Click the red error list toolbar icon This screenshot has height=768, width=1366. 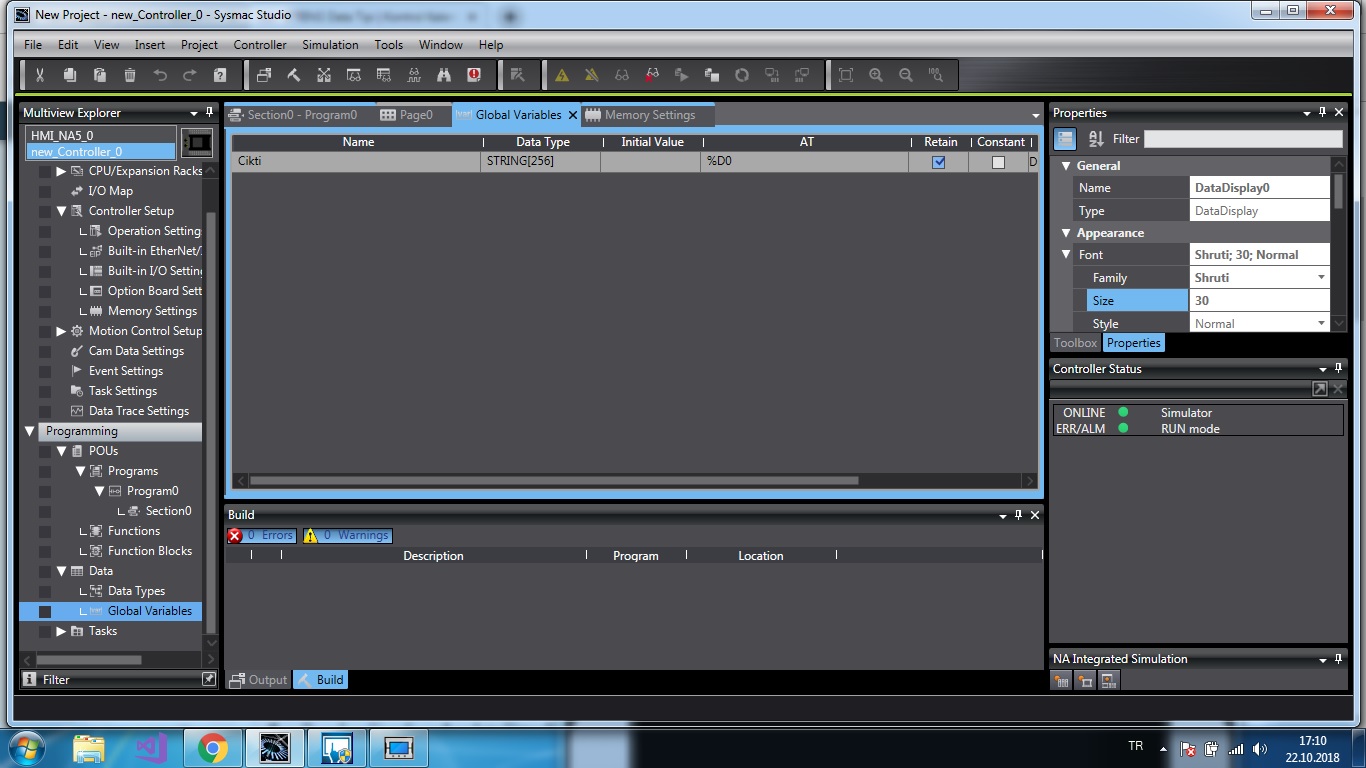click(x=474, y=75)
